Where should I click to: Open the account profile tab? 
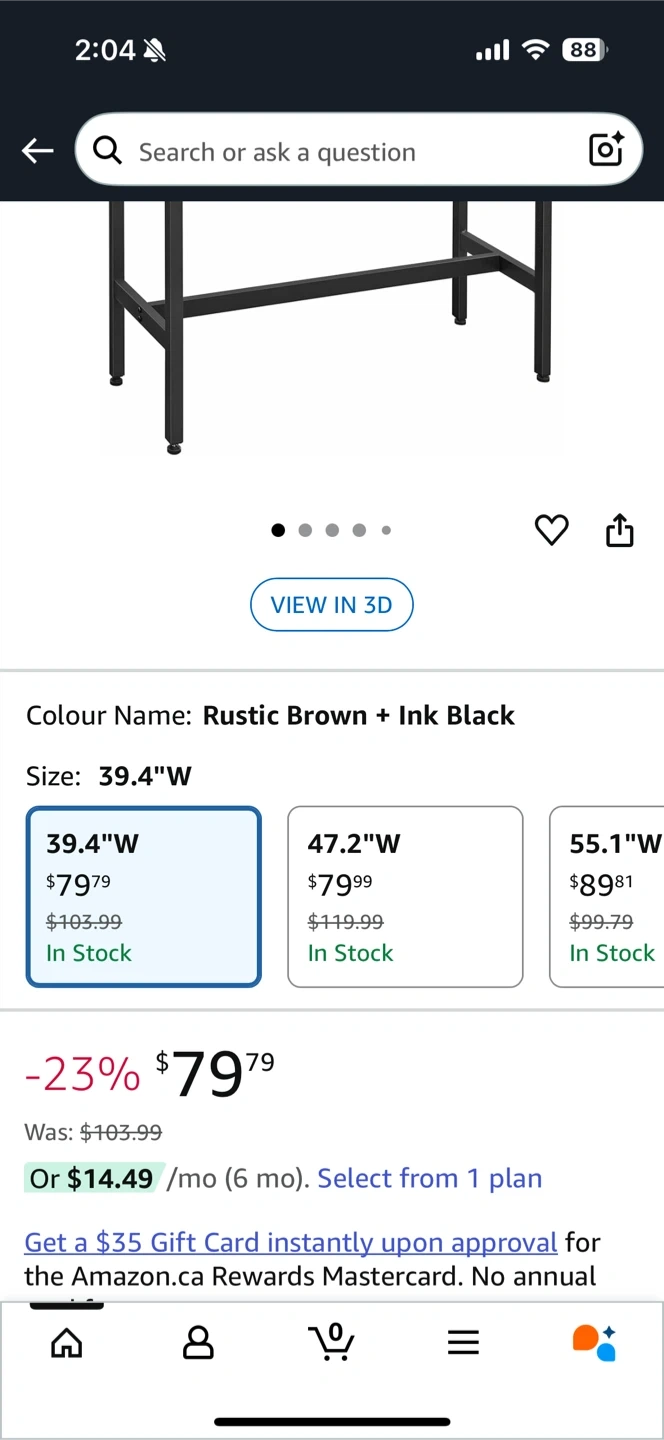pos(198,1342)
